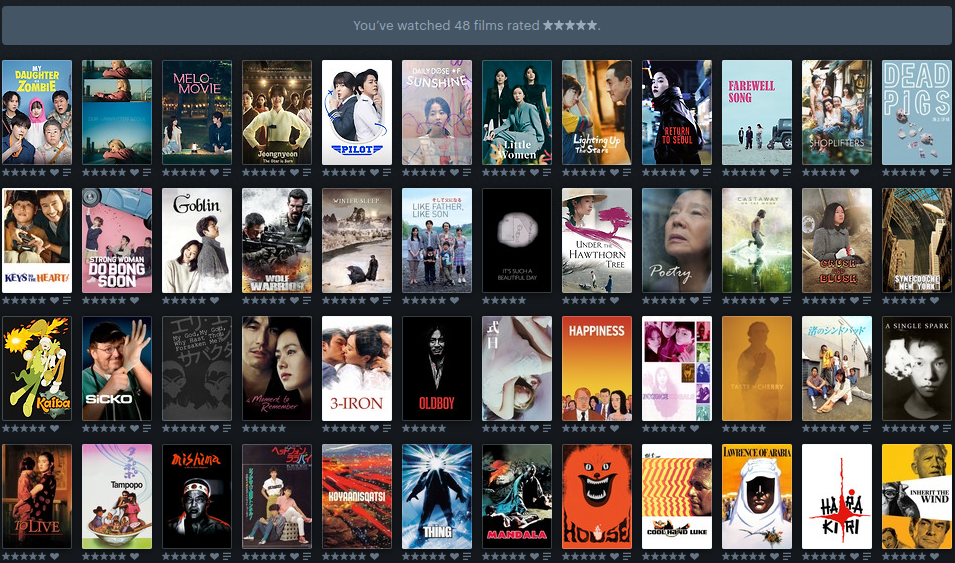
Task: Open the review icon under 3-Iron
Action: click(387, 428)
